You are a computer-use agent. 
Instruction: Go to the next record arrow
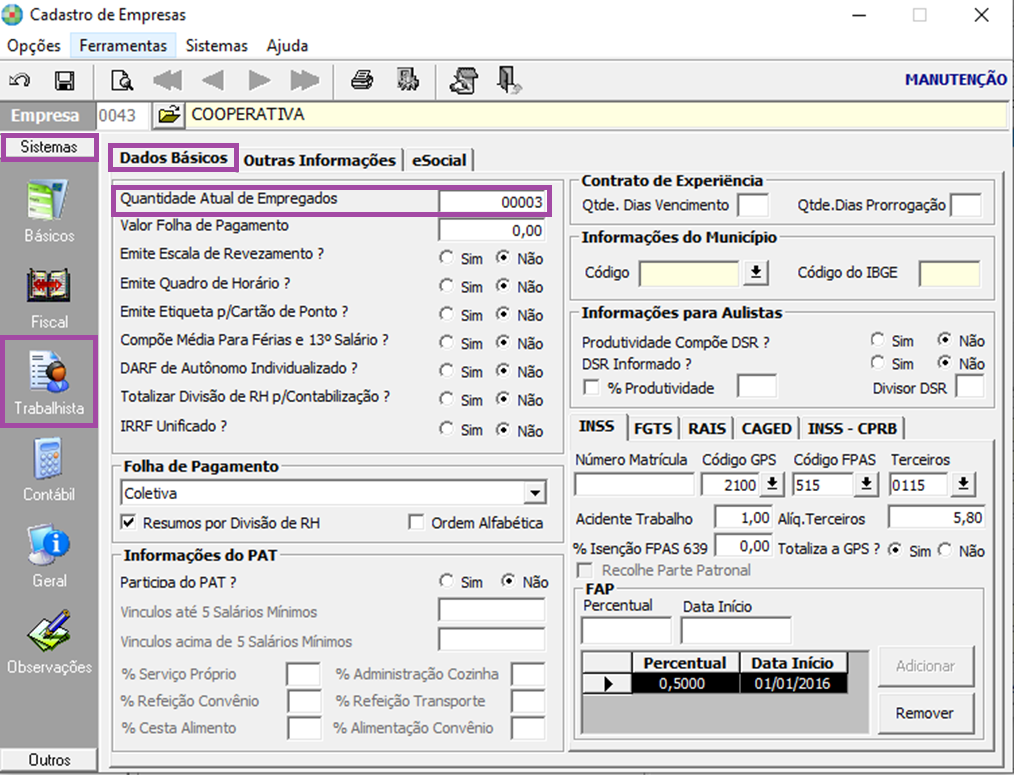coord(259,80)
